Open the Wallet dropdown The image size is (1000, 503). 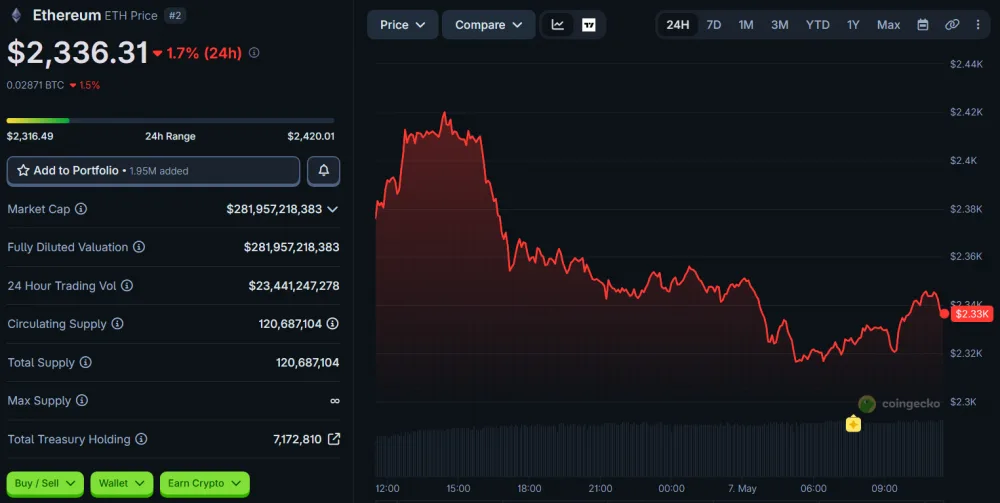121,483
